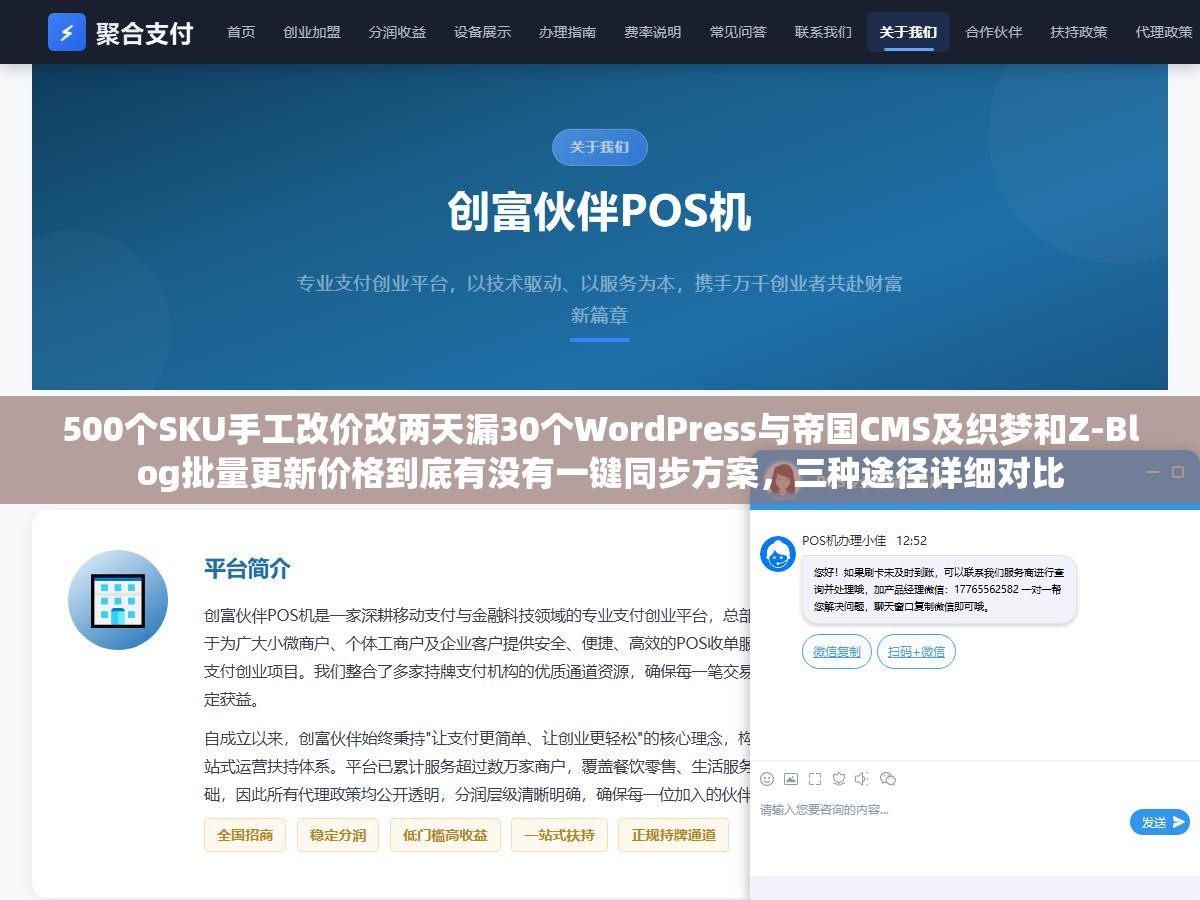
Task: Click the service rating icon in chat toolbar
Action: [839, 778]
